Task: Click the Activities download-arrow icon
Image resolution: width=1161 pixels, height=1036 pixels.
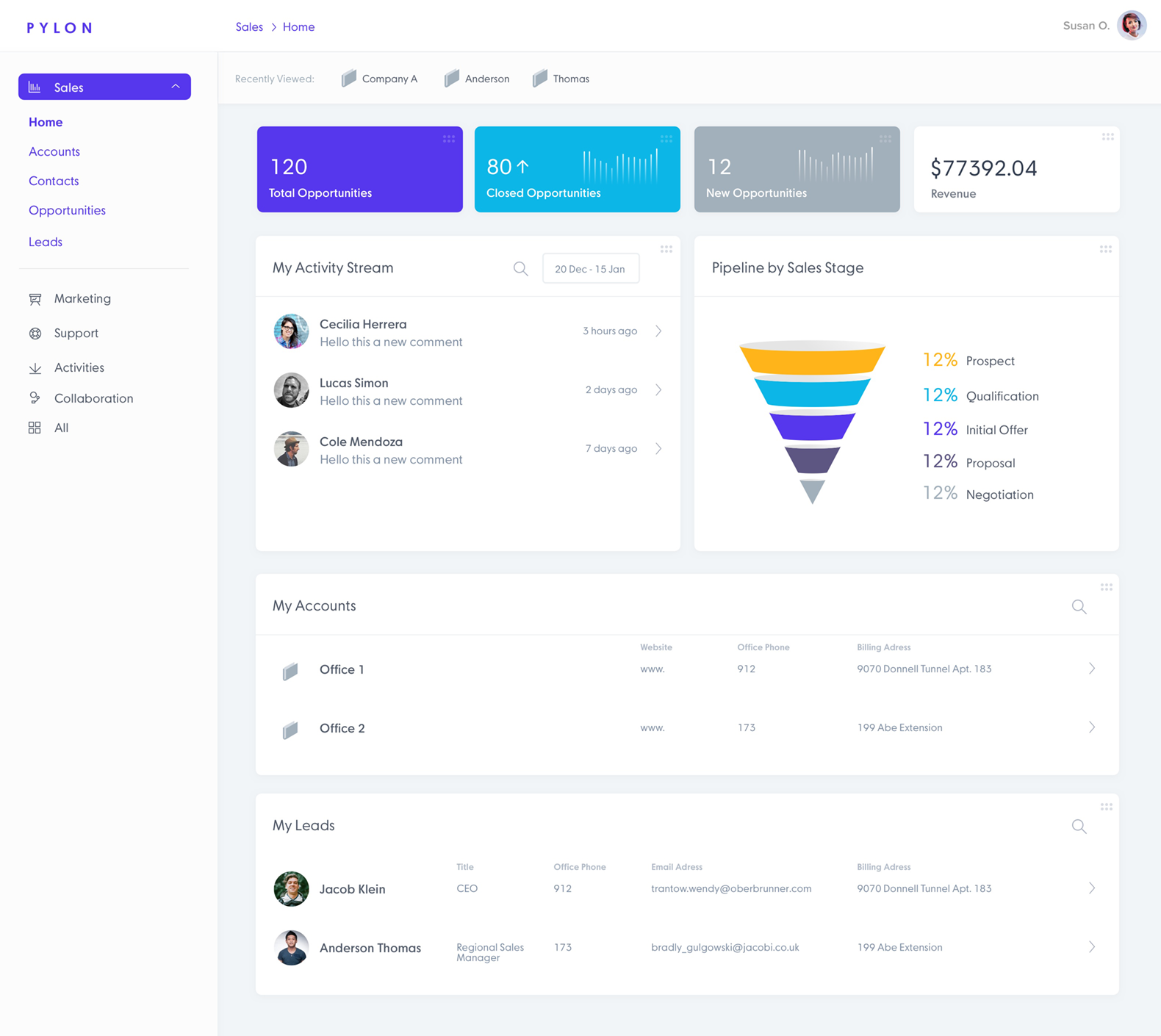Action: (35, 368)
